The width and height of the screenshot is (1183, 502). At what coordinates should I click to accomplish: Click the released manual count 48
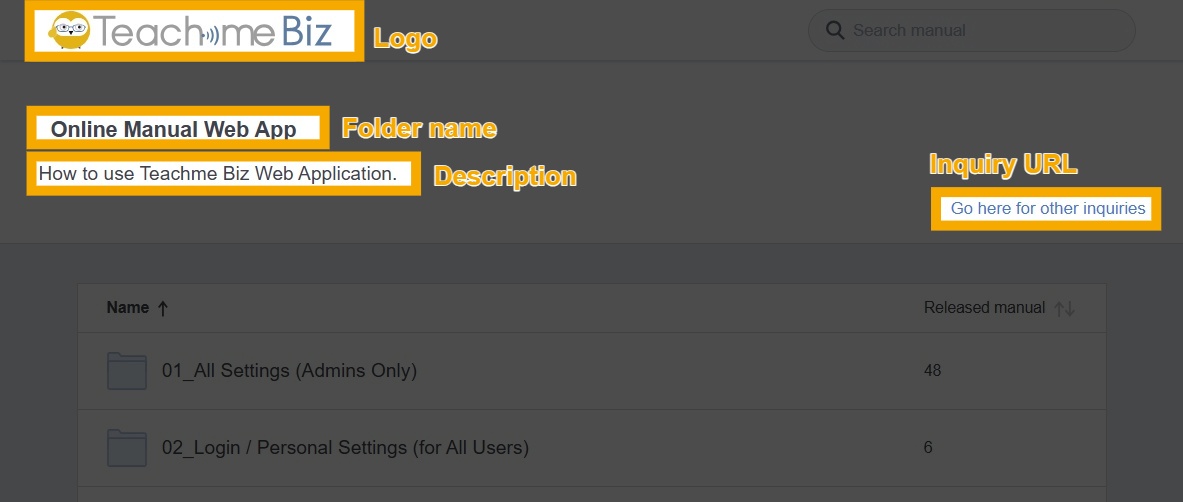932,371
